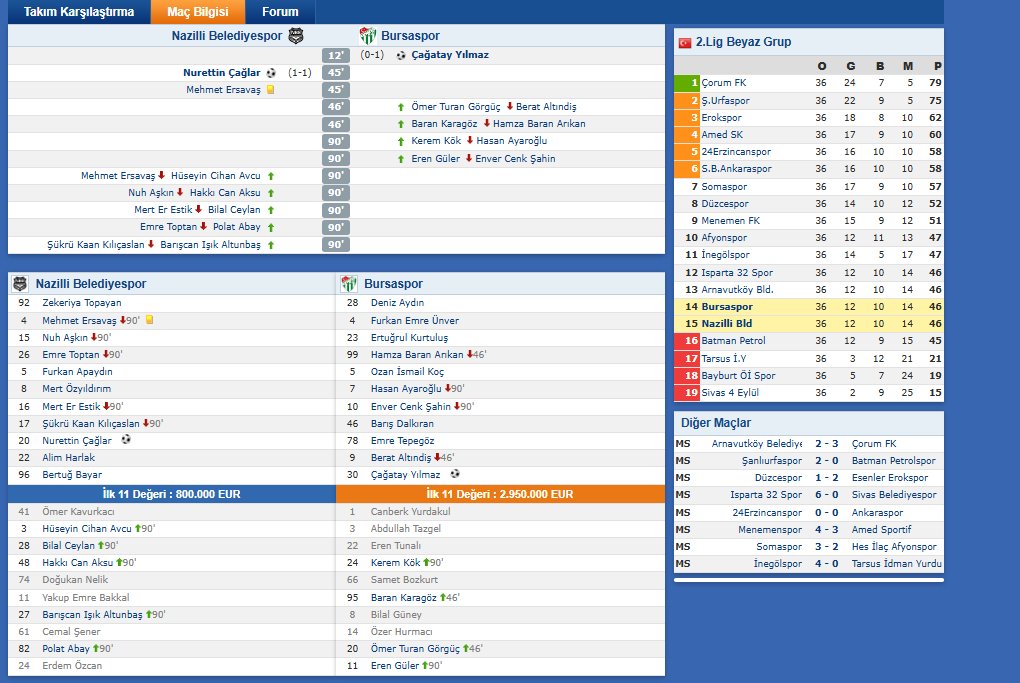This screenshot has height=683, width=1020.
Task: Click Turkish flag icon beside 2.Lig Beyaz Grup
Action: (x=685, y=43)
